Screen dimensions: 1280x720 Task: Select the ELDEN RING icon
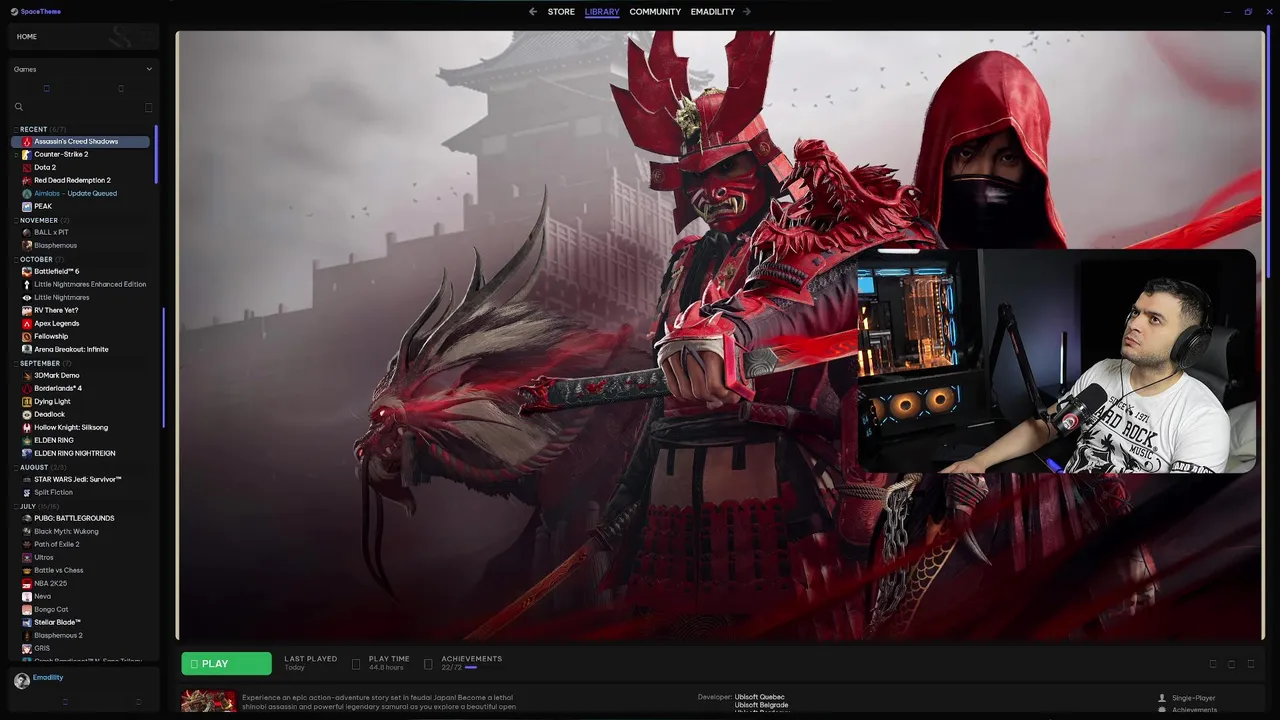coord(27,441)
